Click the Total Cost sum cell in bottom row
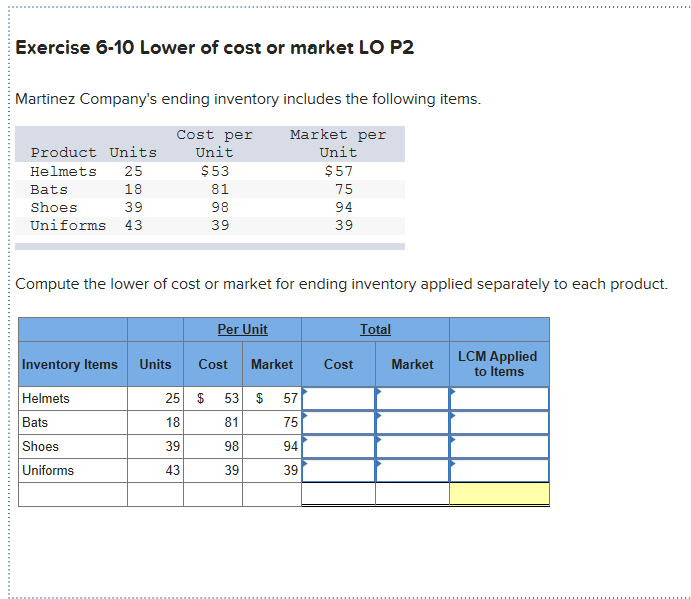 pos(338,494)
